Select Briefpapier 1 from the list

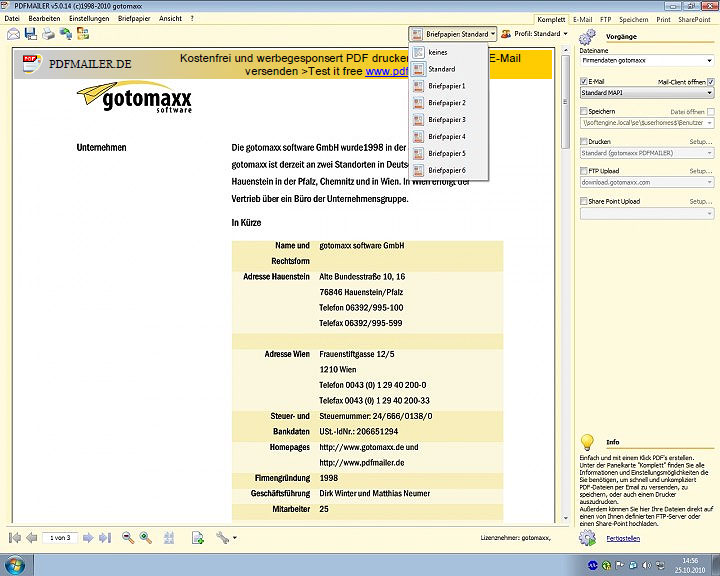(x=448, y=86)
